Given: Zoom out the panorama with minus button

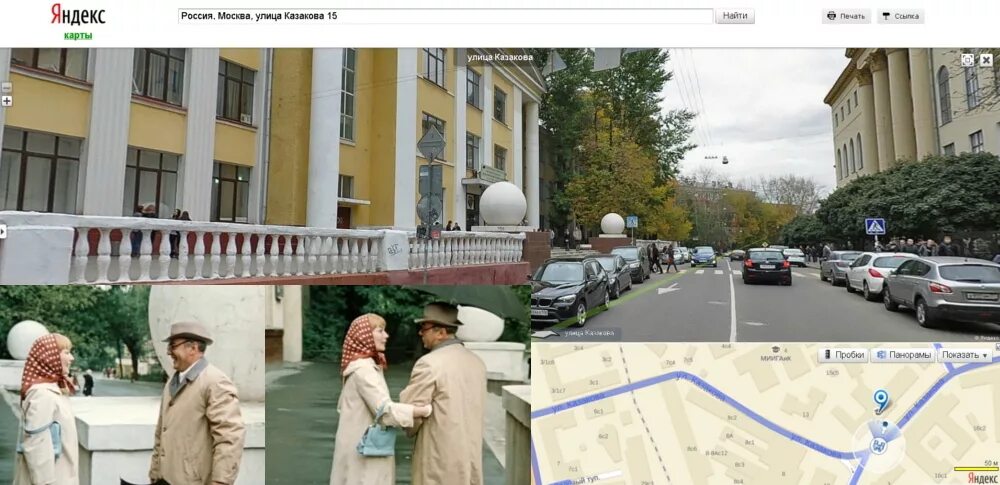Looking at the screenshot, I should click(7, 87).
